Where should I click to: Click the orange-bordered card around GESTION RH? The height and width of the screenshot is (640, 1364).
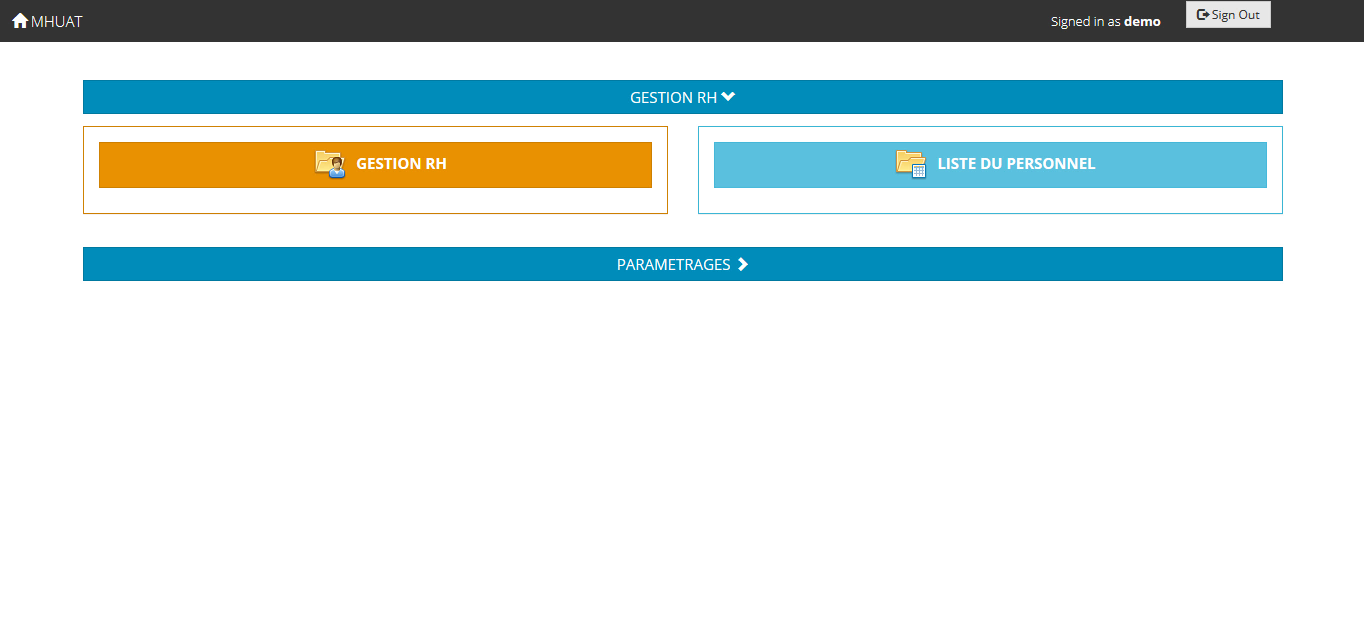(375, 201)
